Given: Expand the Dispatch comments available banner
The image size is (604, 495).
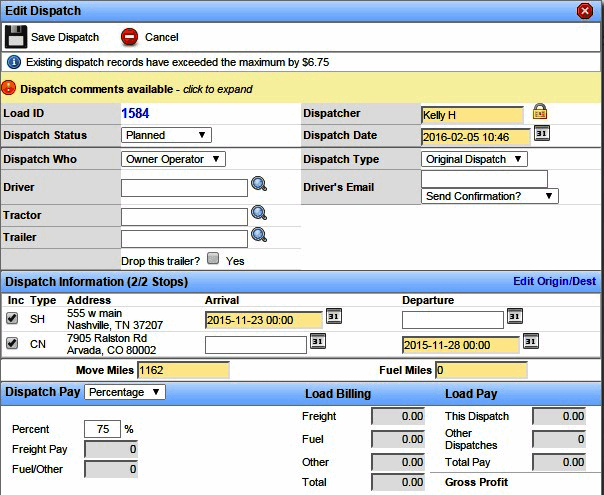Looking at the screenshot, I should [130, 89].
